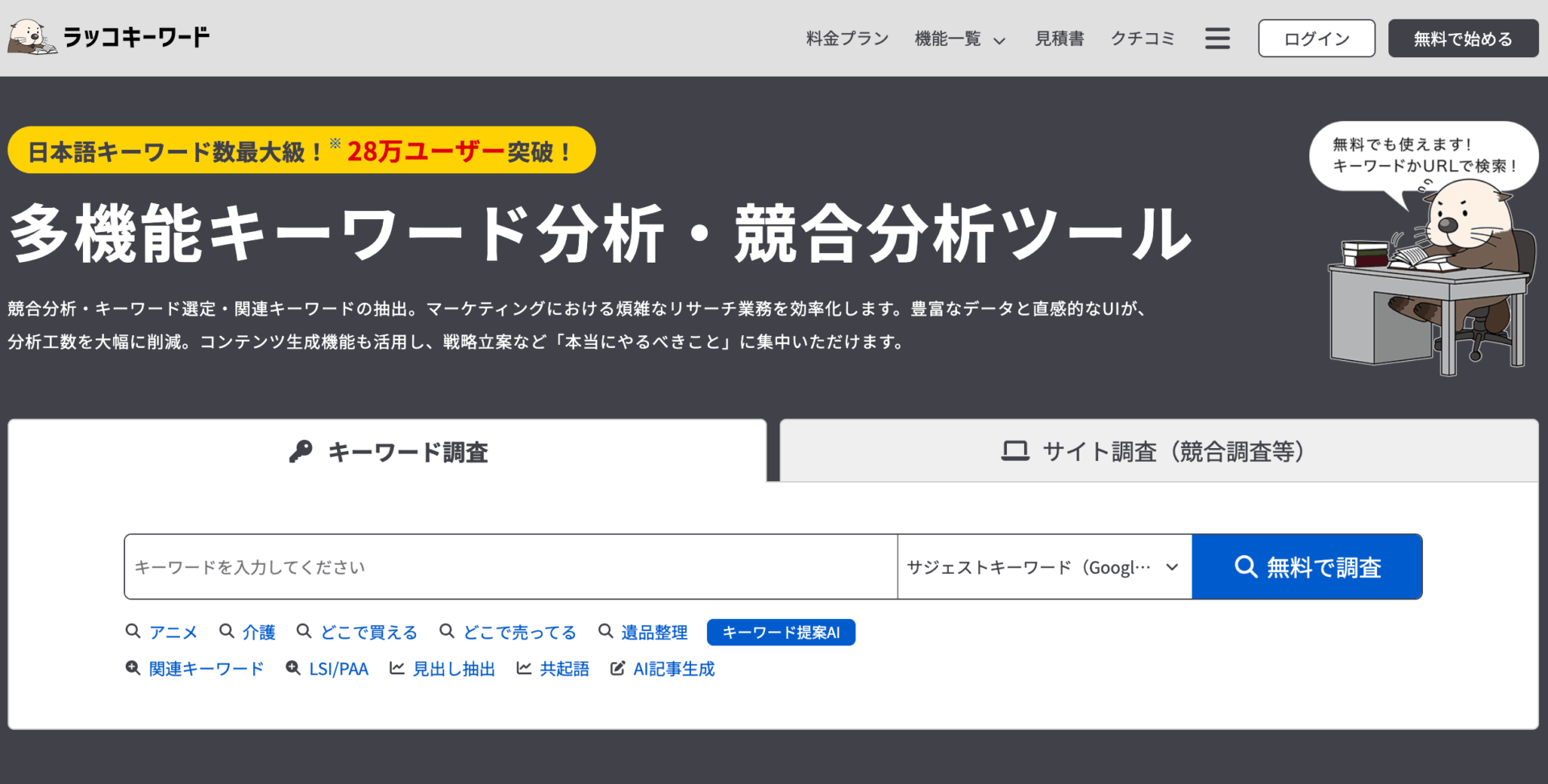
Task: Click the magnifier icon beside LSI/PAA
Action: point(292,668)
